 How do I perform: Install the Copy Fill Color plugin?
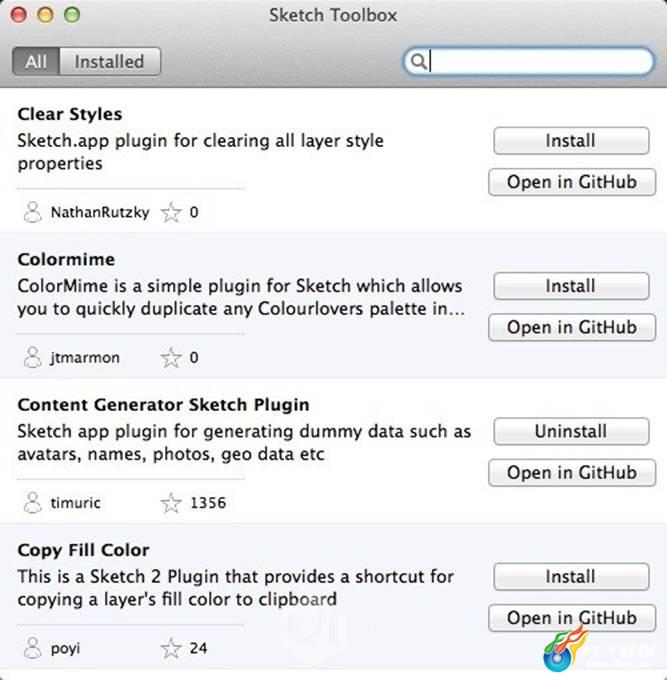click(571, 576)
